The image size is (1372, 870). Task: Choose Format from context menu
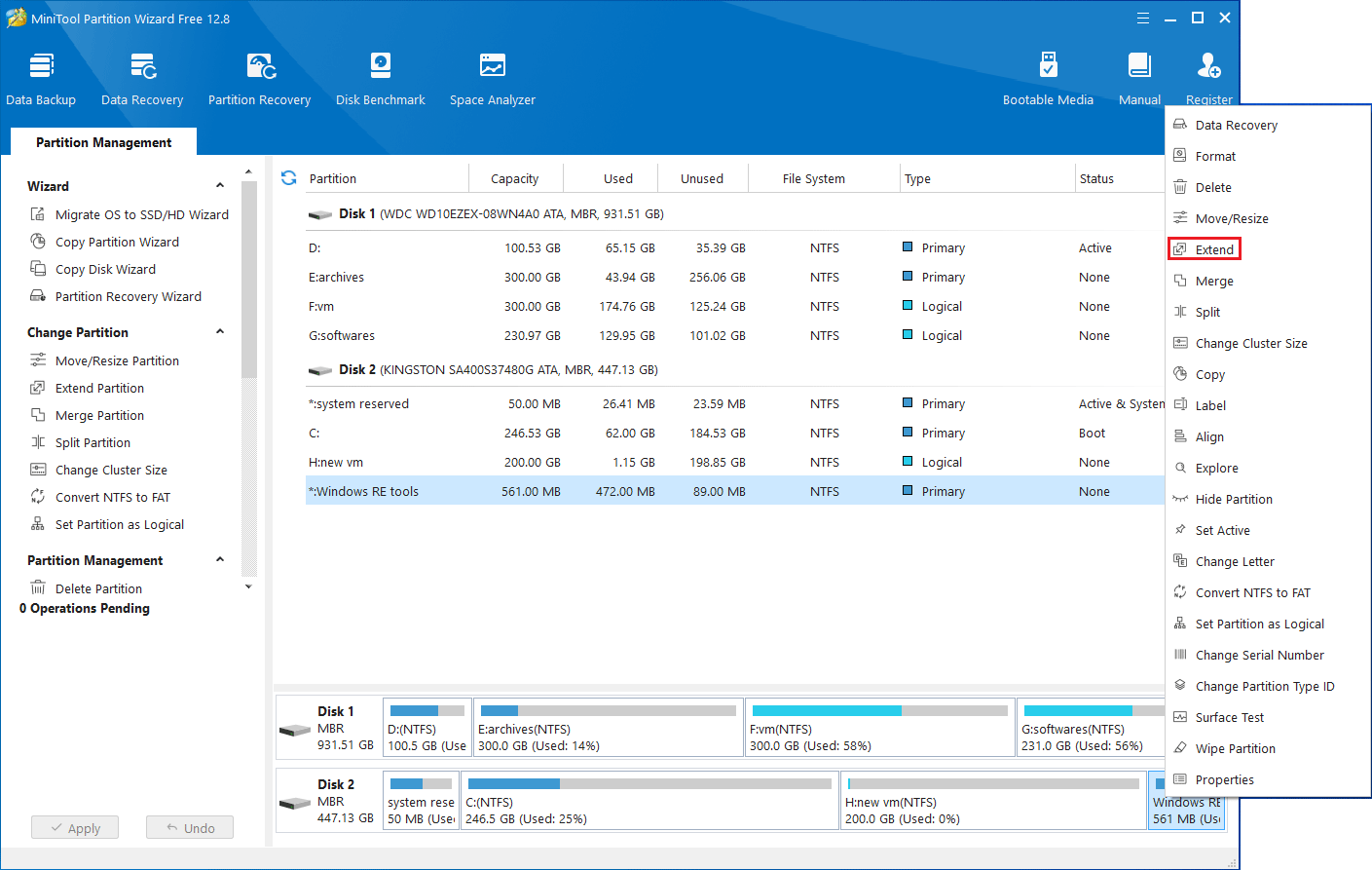[1268, 156]
